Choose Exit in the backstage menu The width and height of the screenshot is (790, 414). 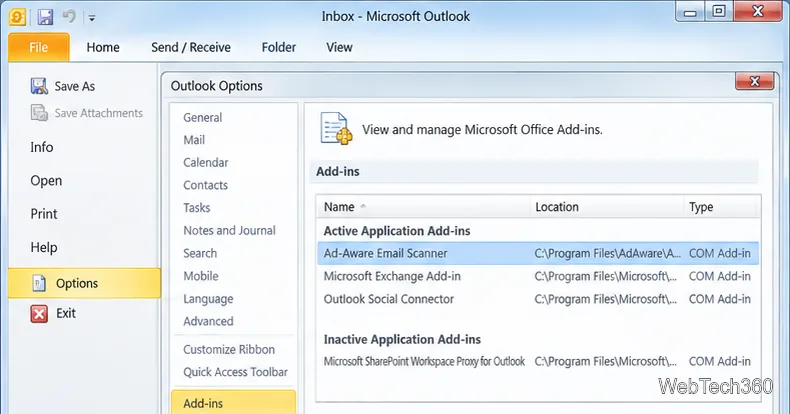65,313
